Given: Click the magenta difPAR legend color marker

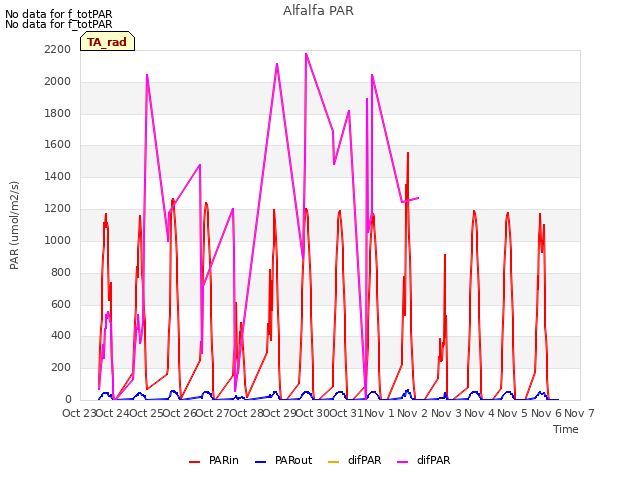Looking at the screenshot, I should pos(402,462).
